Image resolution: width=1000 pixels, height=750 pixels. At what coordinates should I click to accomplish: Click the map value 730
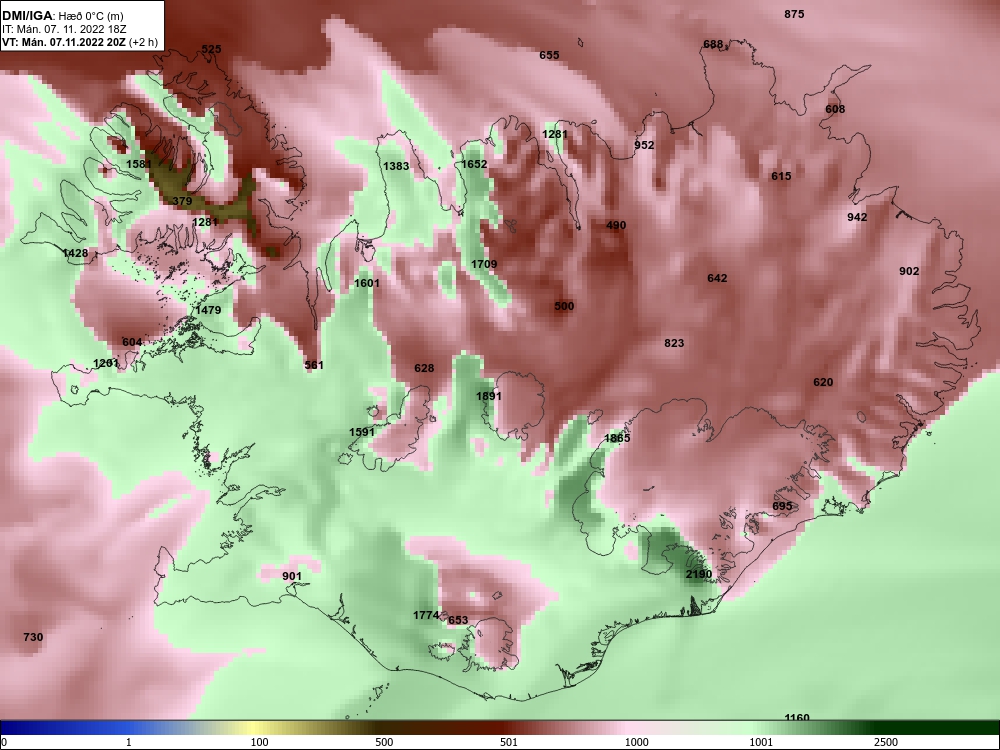[33, 638]
